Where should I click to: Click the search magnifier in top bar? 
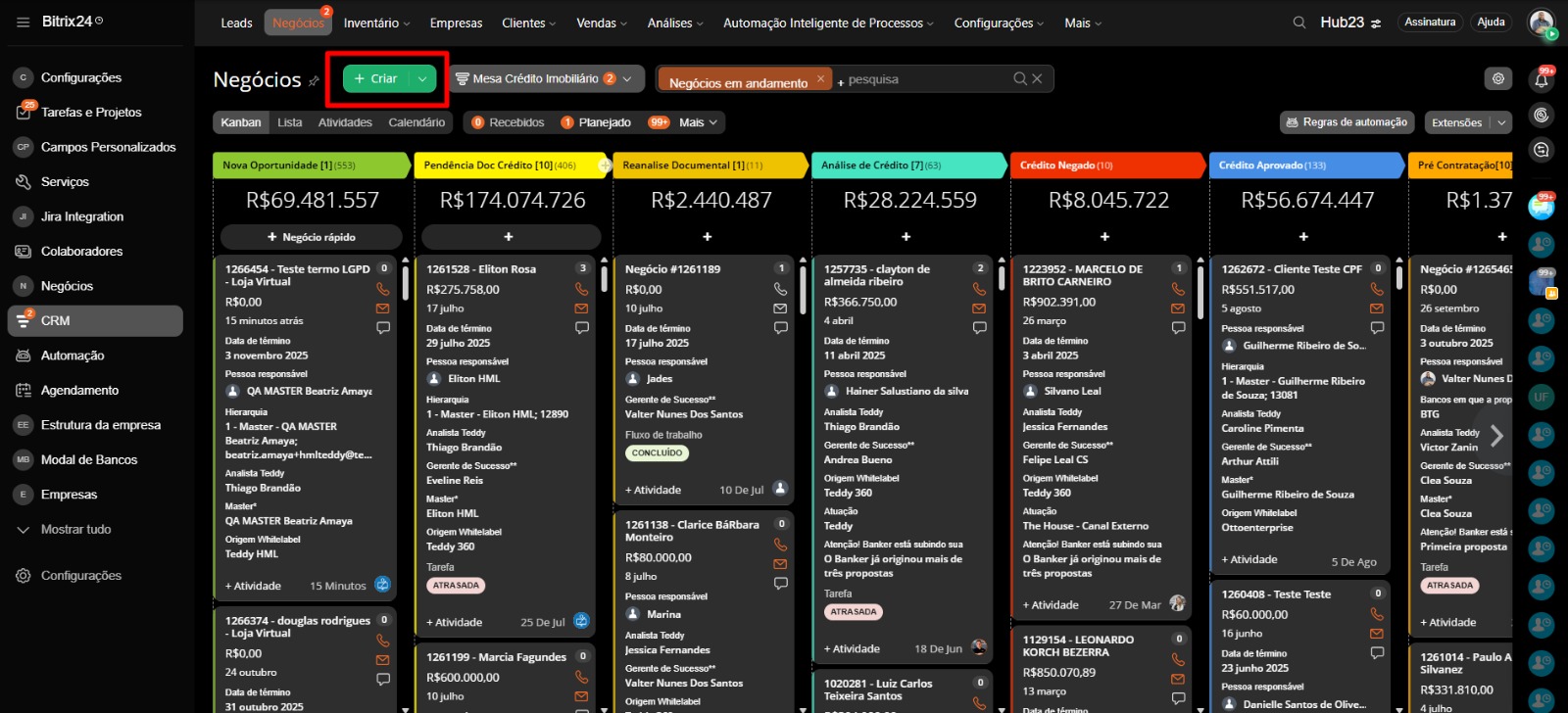[1299, 23]
